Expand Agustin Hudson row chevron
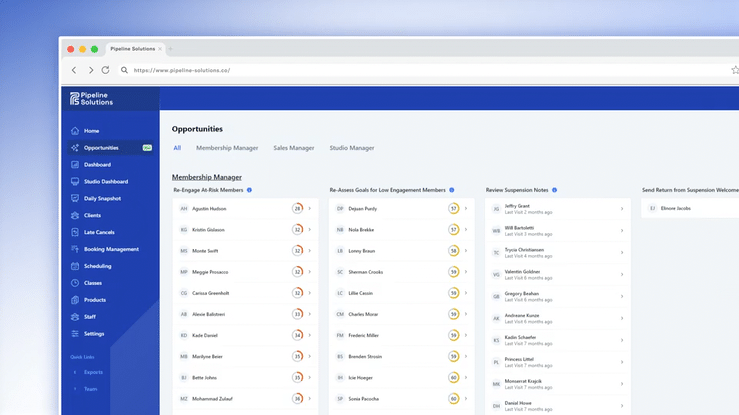The width and height of the screenshot is (739, 415). [x=310, y=209]
